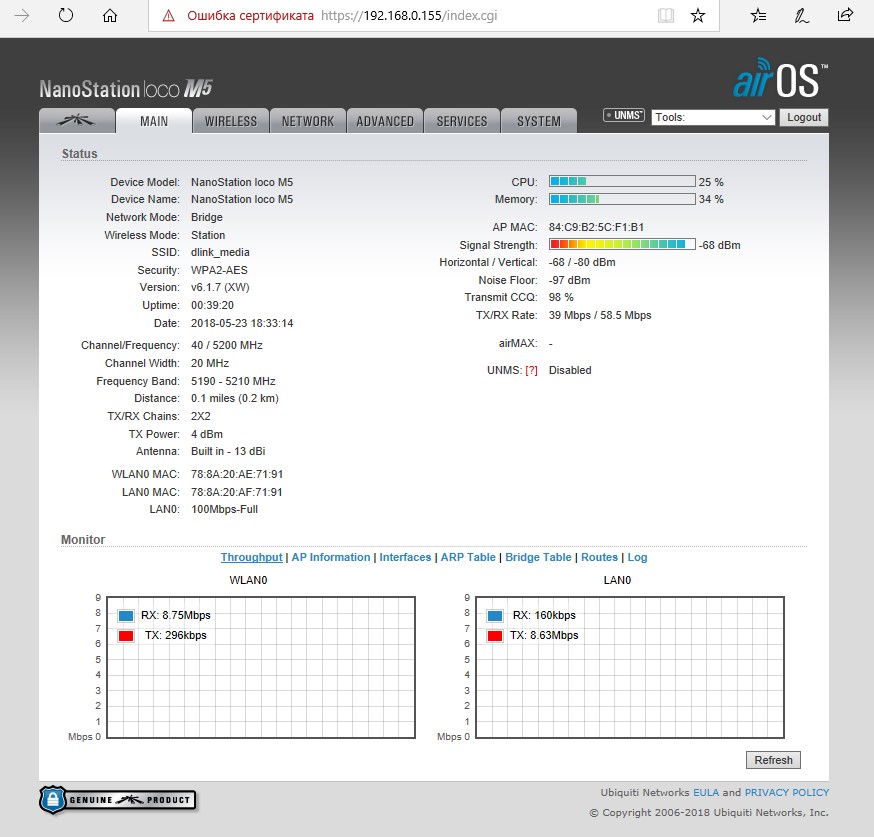Open the Log link
This screenshot has width=874, height=837.
[x=637, y=557]
